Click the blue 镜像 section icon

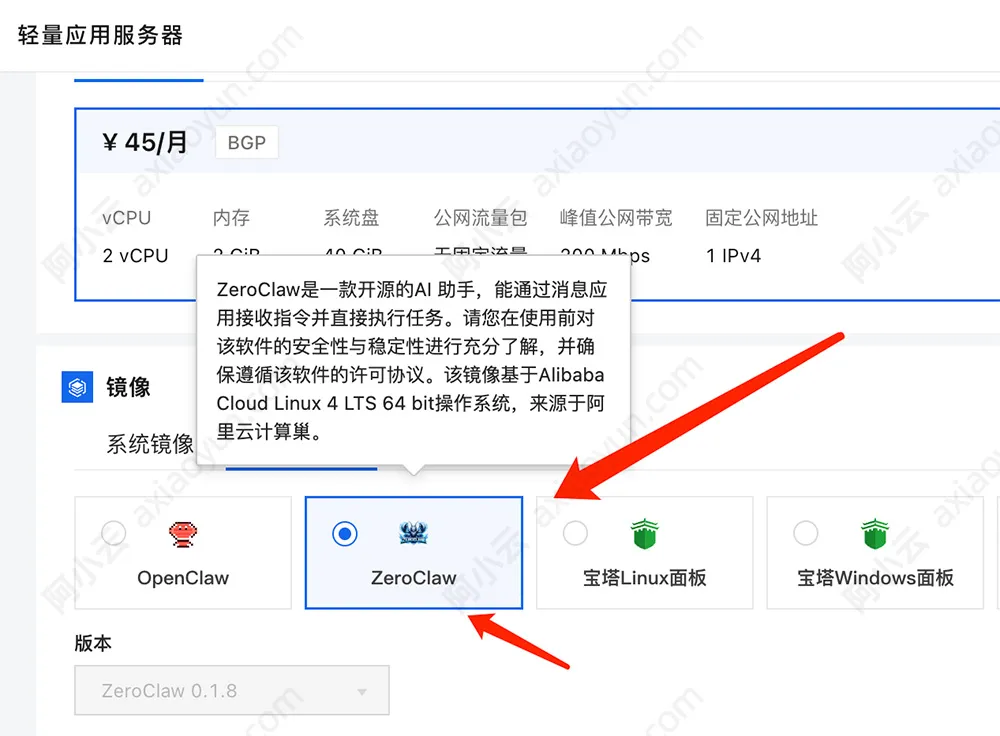(77, 387)
